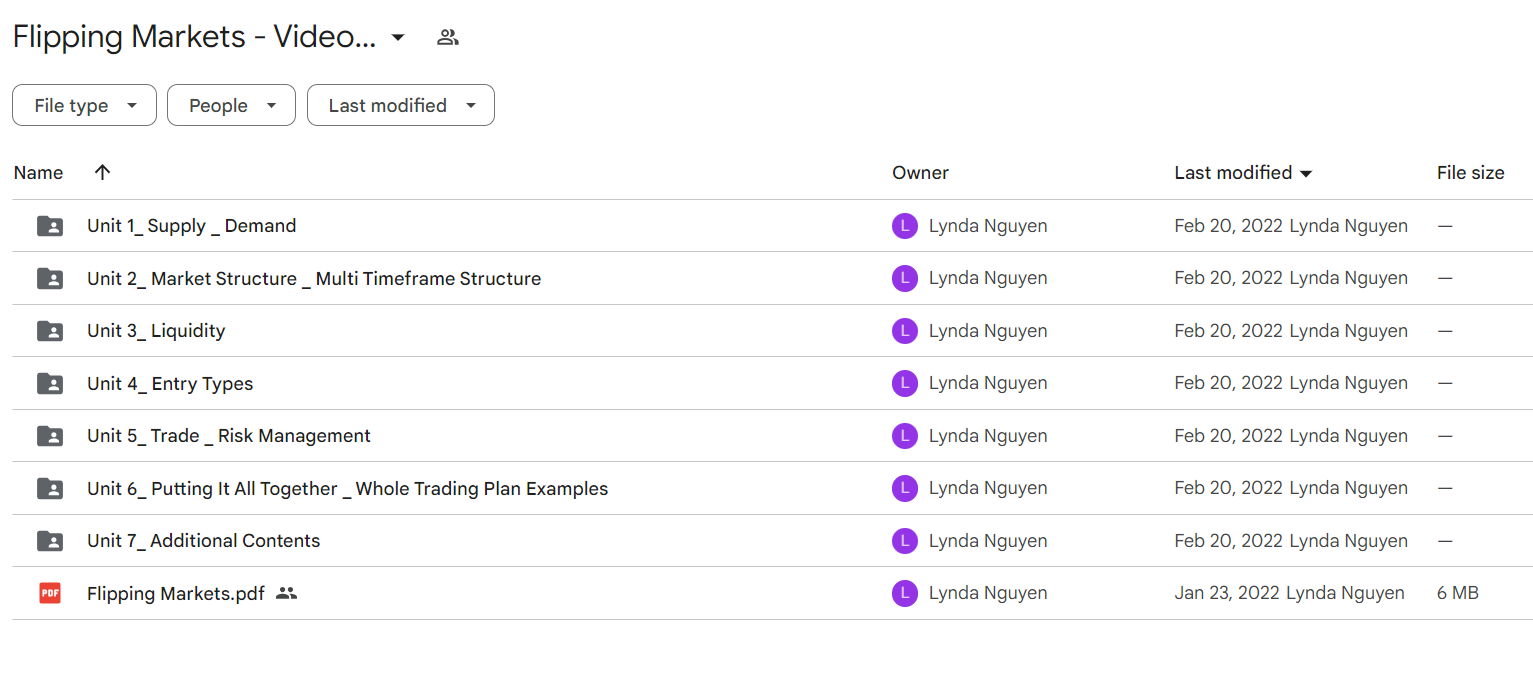Click file size dash in Unit 7 row
This screenshot has width=1533, height=678.
(1445, 541)
